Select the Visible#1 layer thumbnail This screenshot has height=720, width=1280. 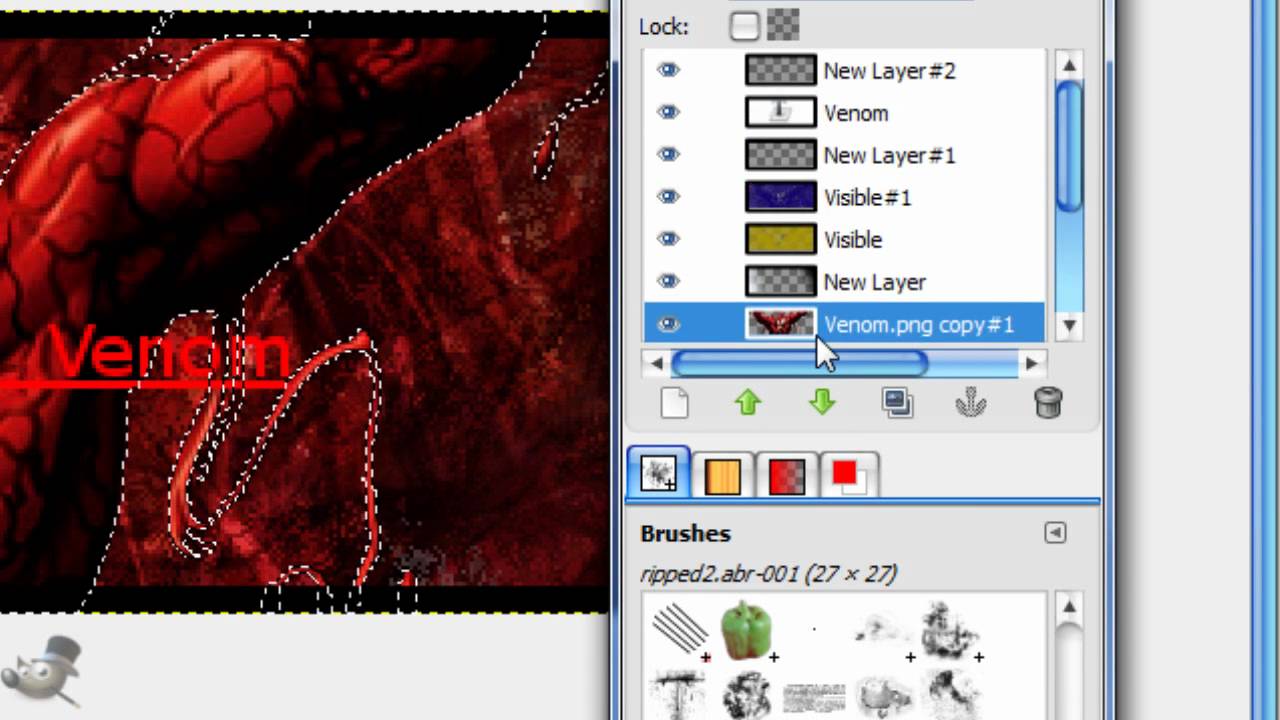pyautogui.click(x=781, y=197)
